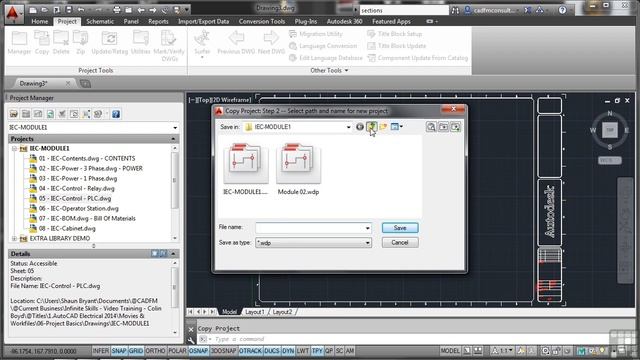The width and height of the screenshot is (640, 360).
Task: Click the Previous DWG arrow icon
Action: click(x=236, y=43)
